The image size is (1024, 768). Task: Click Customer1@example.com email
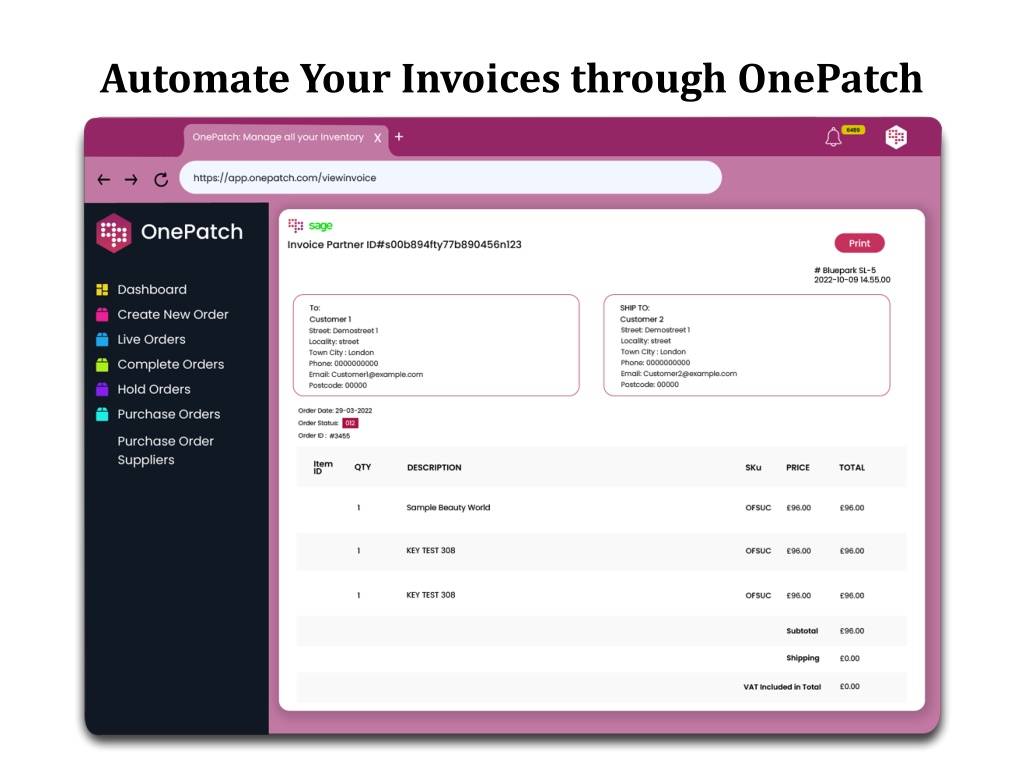[377, 374]
